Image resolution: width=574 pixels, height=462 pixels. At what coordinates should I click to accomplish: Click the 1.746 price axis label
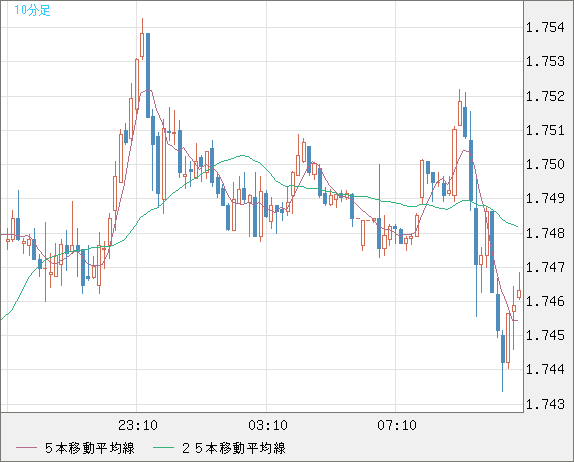coord(545,301)
